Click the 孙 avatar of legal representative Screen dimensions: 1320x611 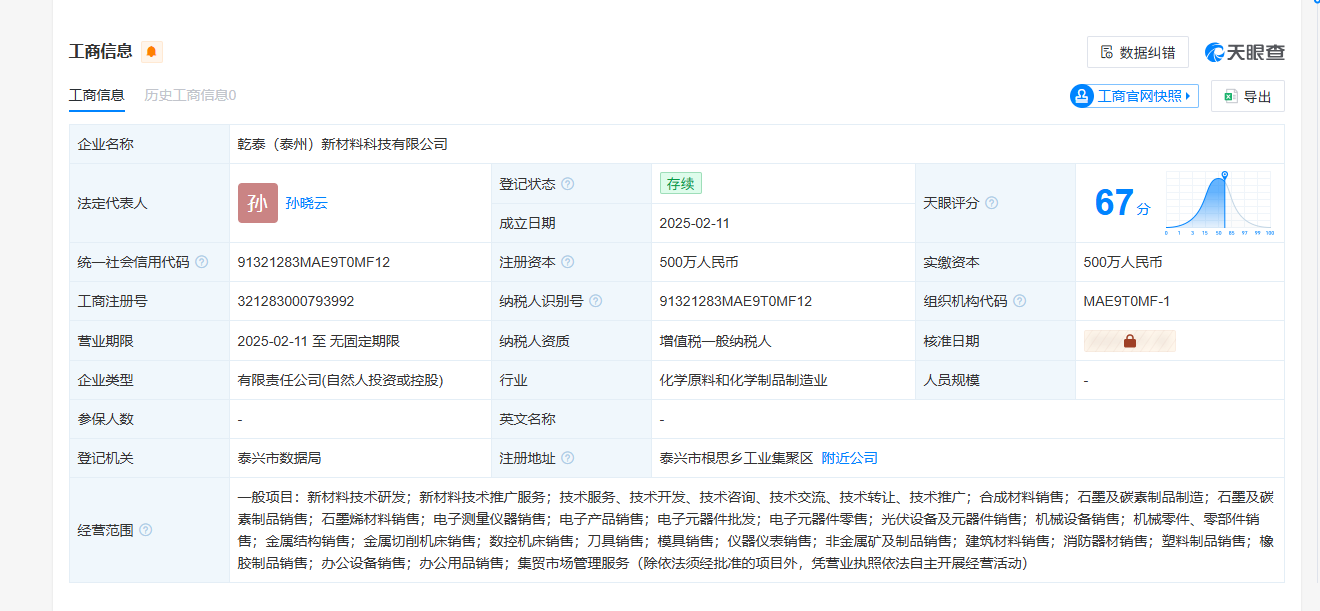tap(257, 203)
